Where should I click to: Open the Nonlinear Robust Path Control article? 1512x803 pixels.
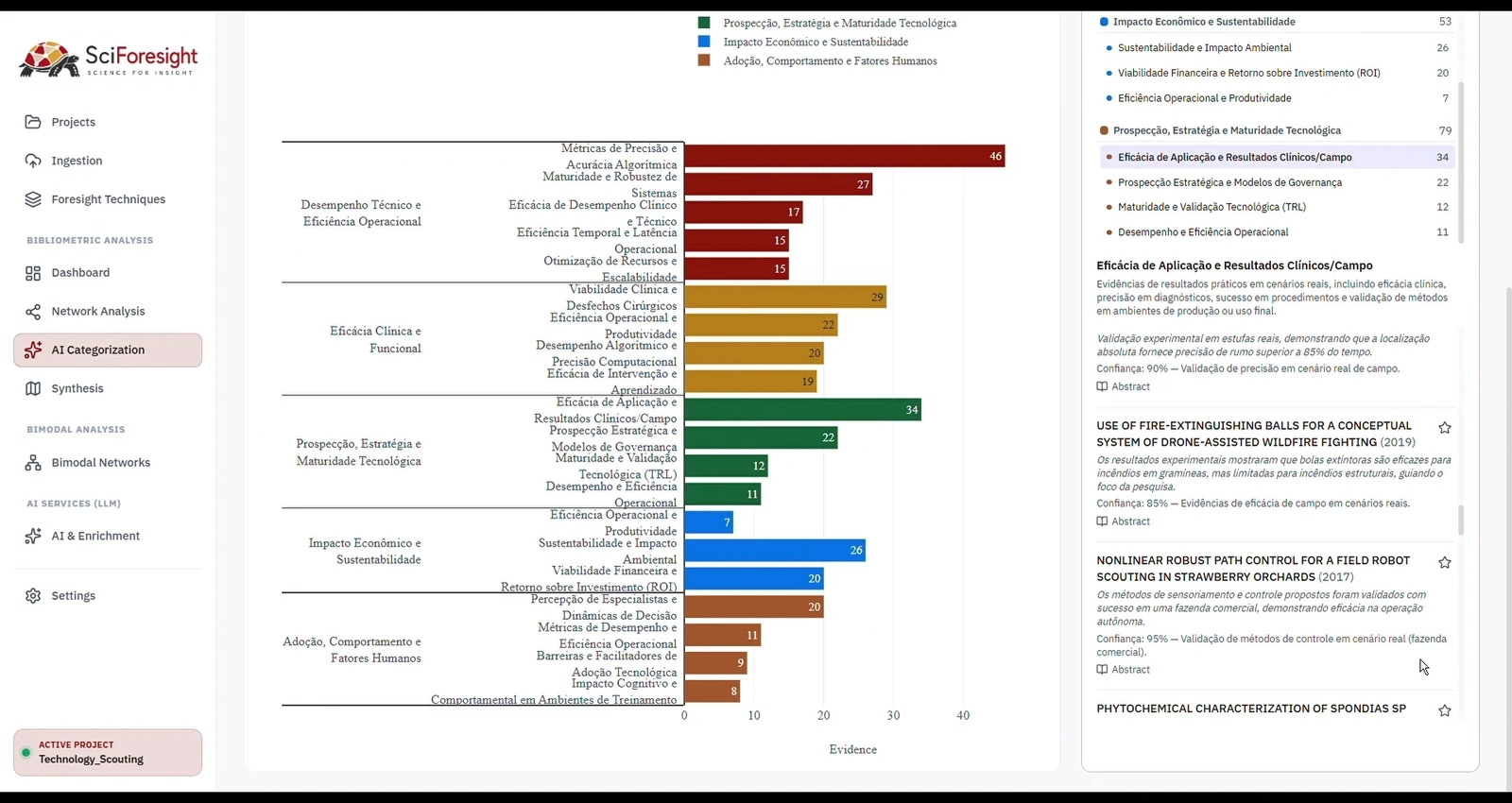point(1253,569)
